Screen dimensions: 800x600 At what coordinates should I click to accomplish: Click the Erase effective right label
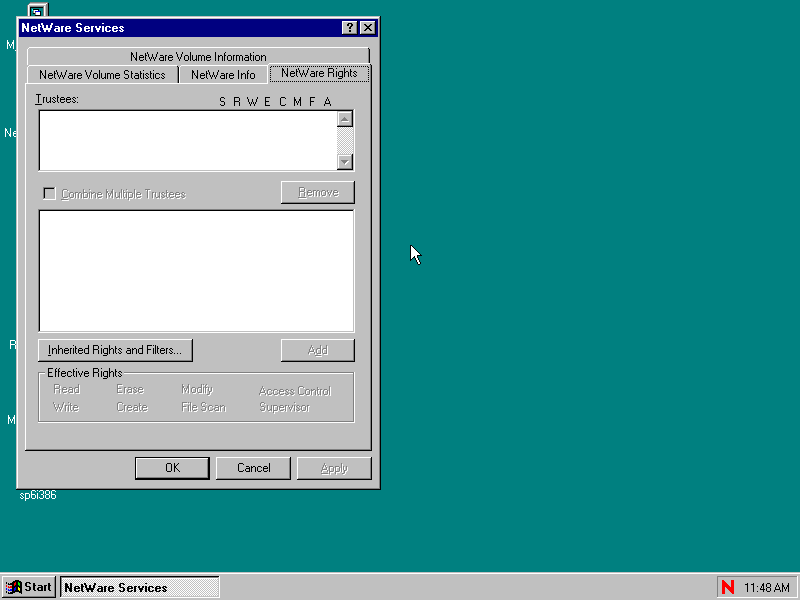(130, 389)
